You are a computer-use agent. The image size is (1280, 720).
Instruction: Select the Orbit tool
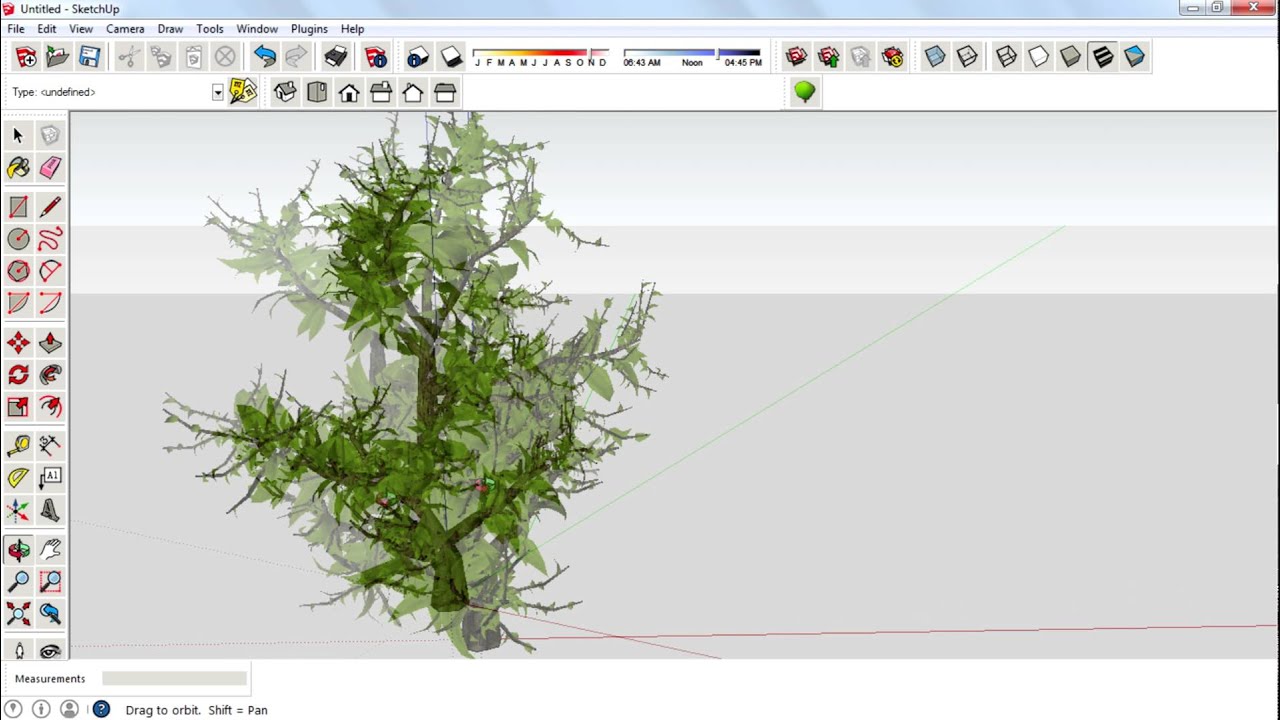pos(18,549)
